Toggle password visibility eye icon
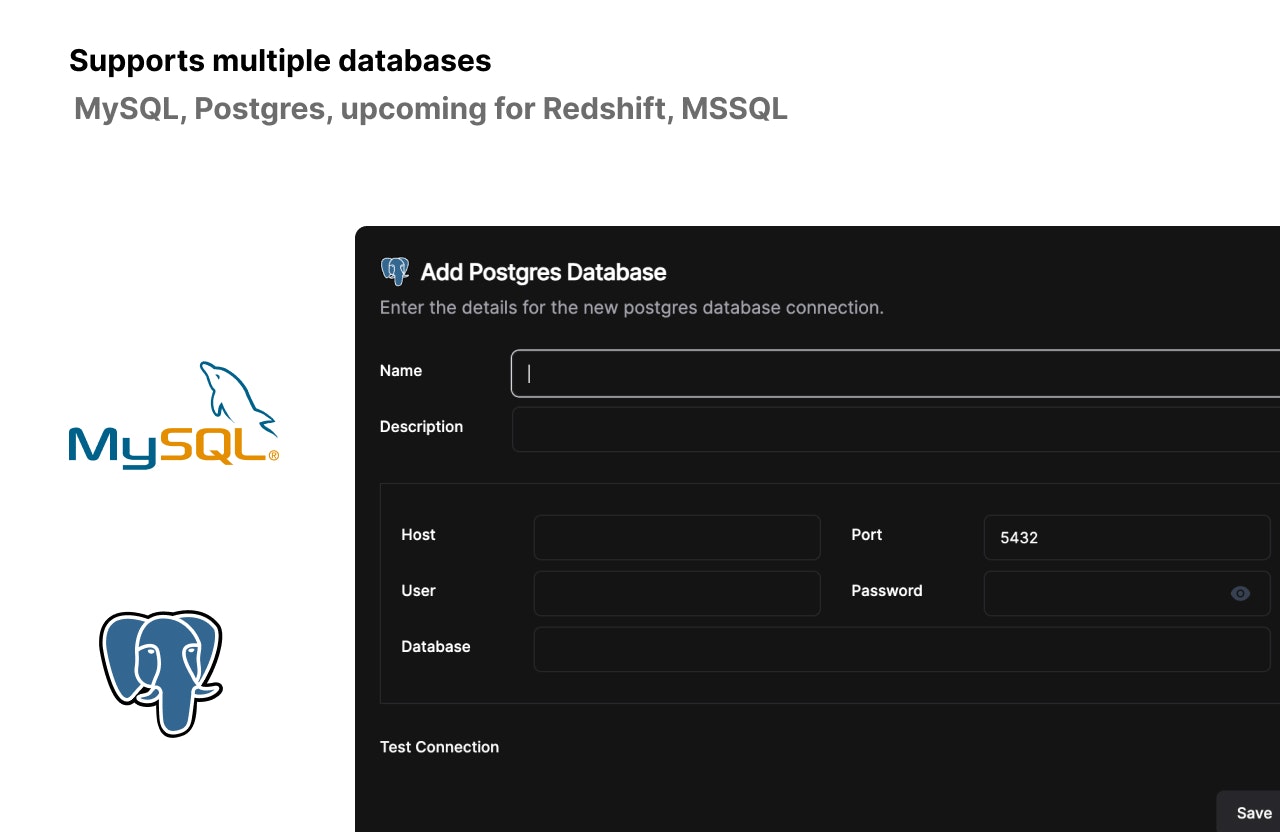Viewport: 1280px width, 832px height. (1240, 593)
